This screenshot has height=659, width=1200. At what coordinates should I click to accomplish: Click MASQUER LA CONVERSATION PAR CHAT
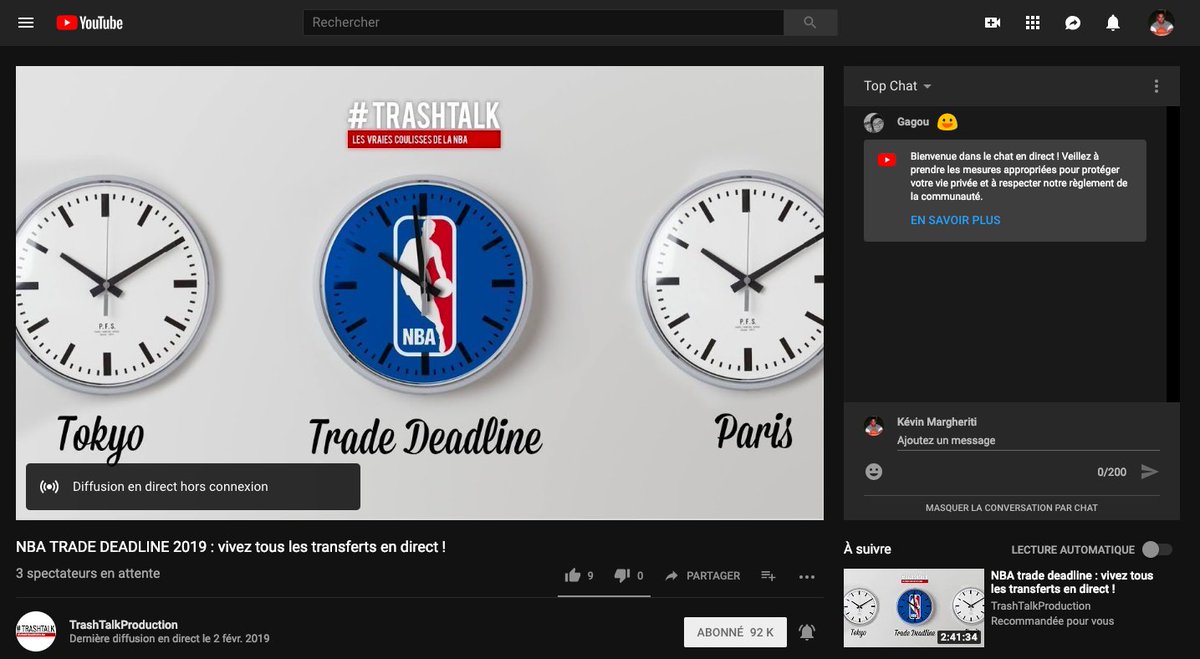pyautogui.click(x=1011, y=508)
